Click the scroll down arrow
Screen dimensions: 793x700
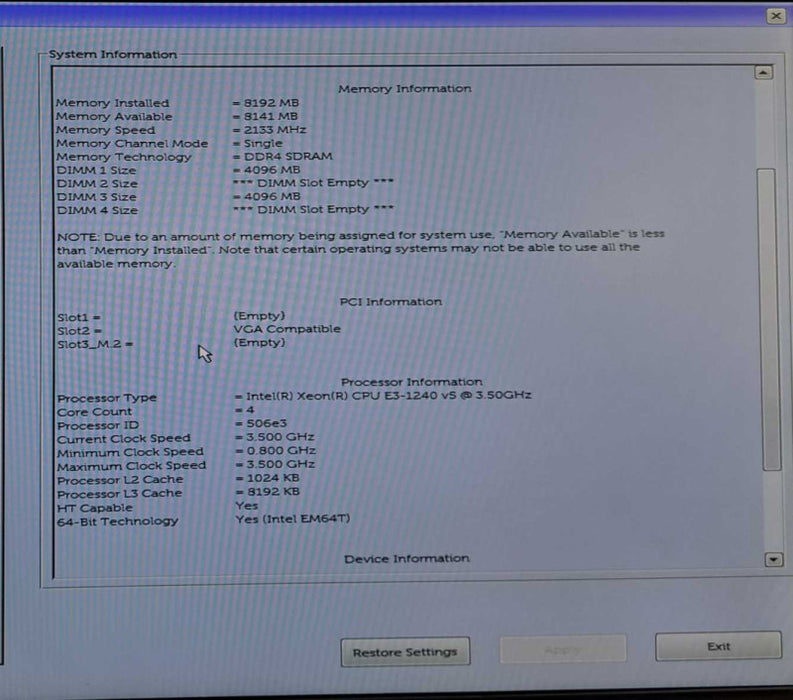773,559
